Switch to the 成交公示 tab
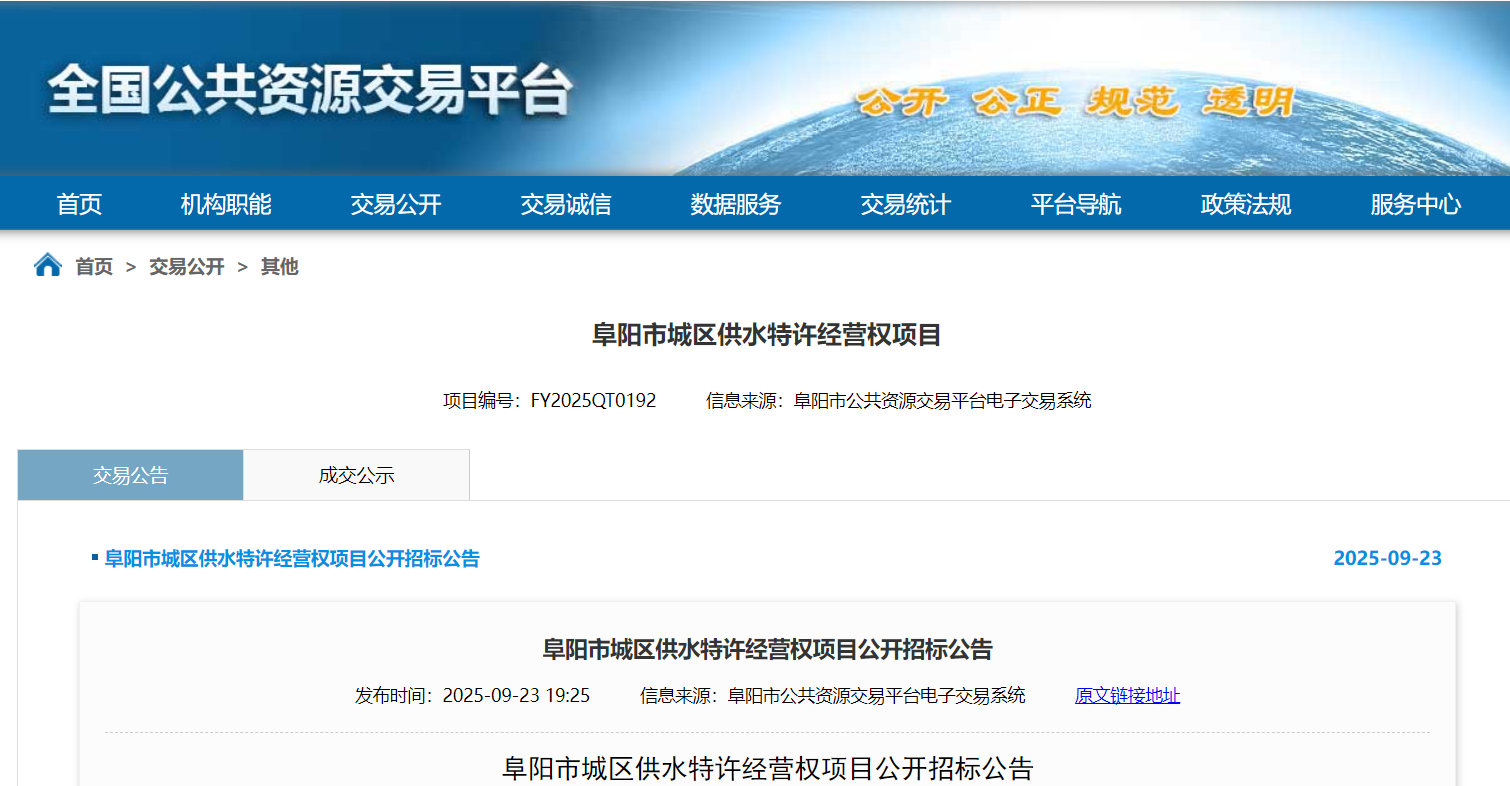 point(357,475)
